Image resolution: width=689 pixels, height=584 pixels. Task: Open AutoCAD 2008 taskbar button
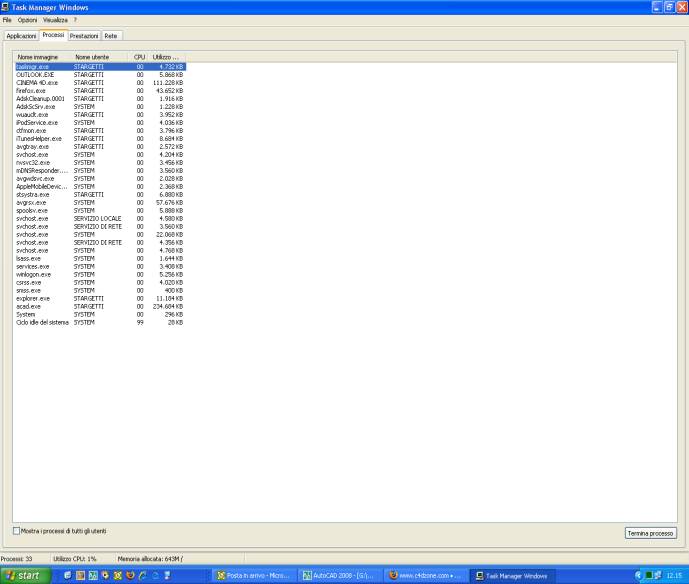340,575
